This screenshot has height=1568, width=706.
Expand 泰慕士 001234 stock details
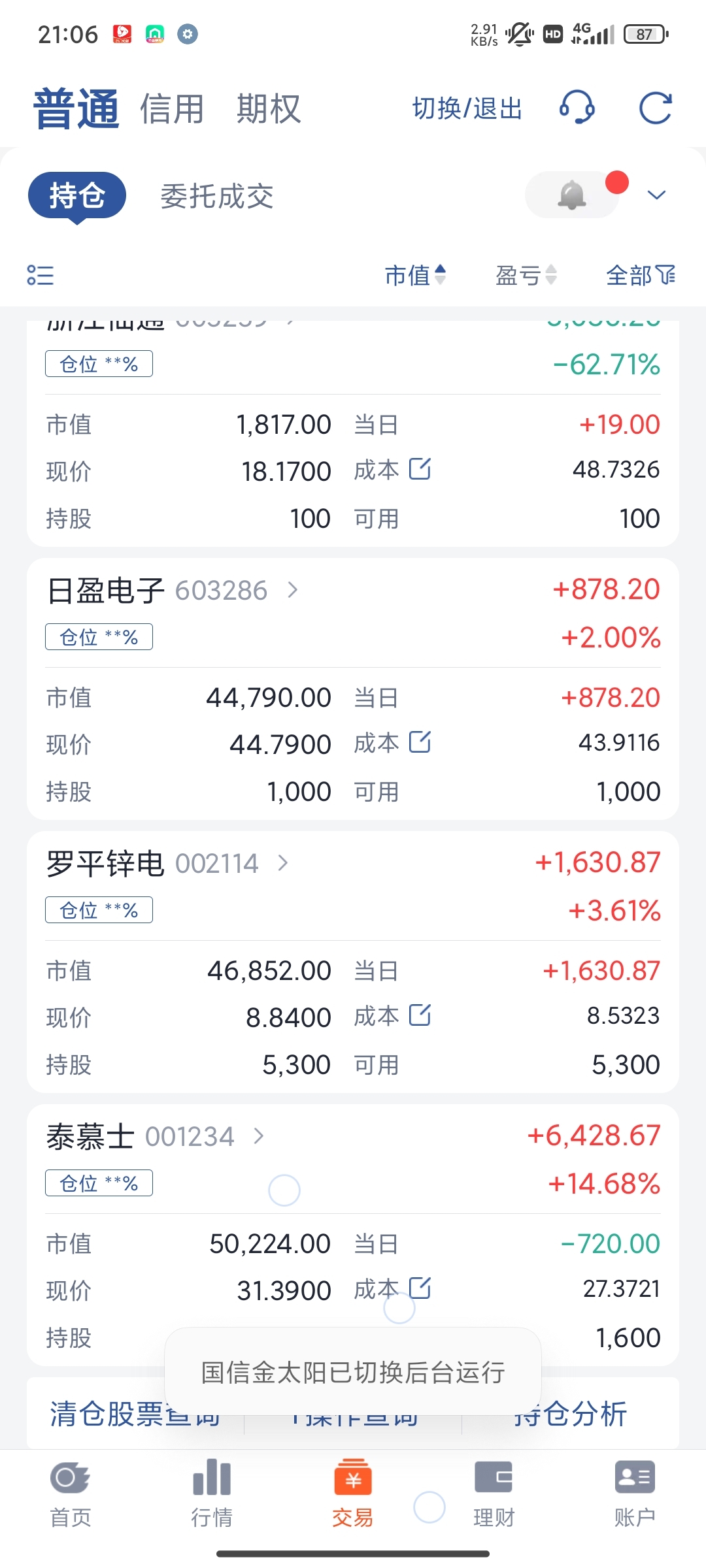(x=258, y=1136)
